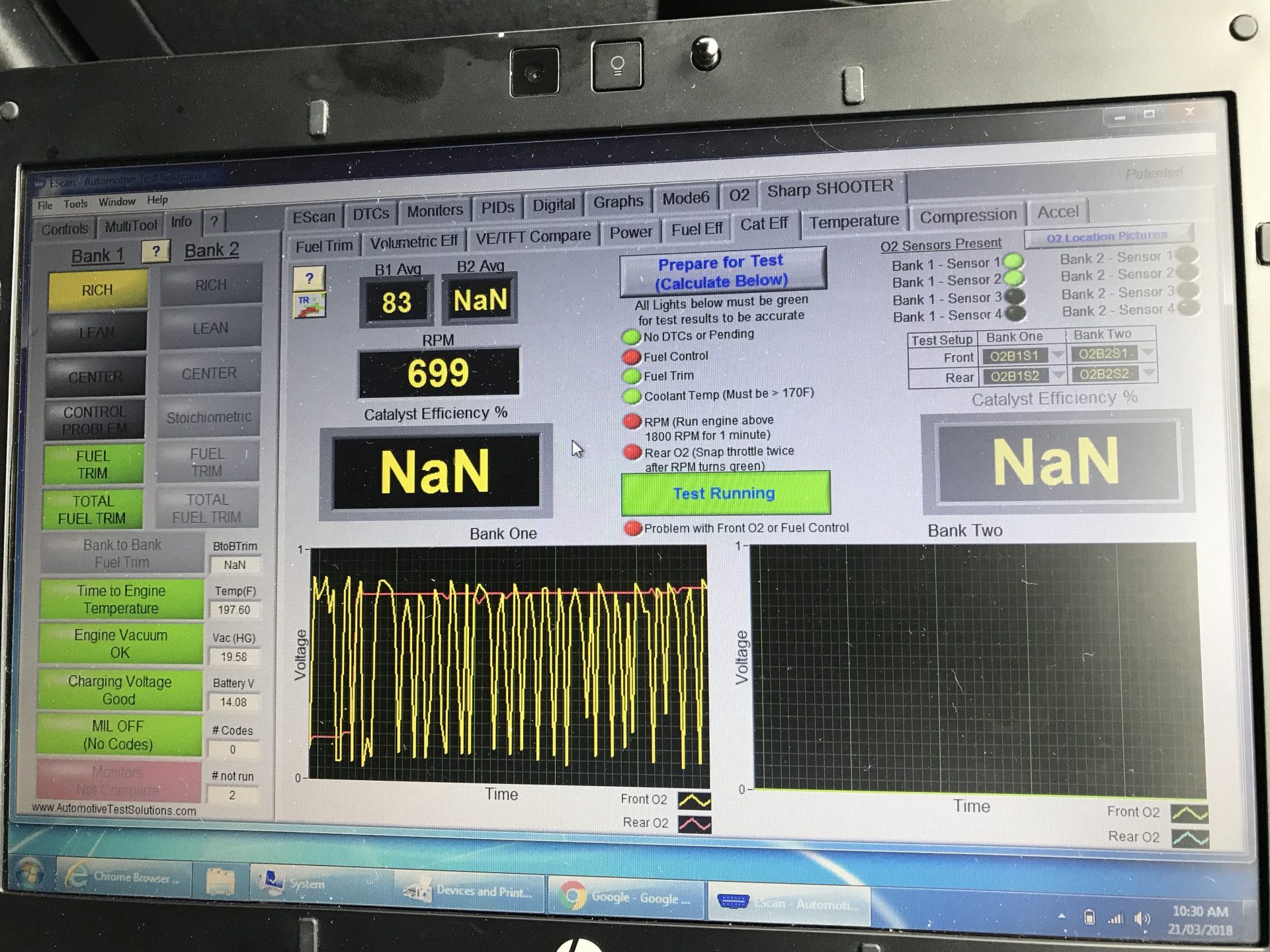The image size is (1270, 952).
Task: Click the MIL OFF (No Codes) button
Action: click(118, 735)
